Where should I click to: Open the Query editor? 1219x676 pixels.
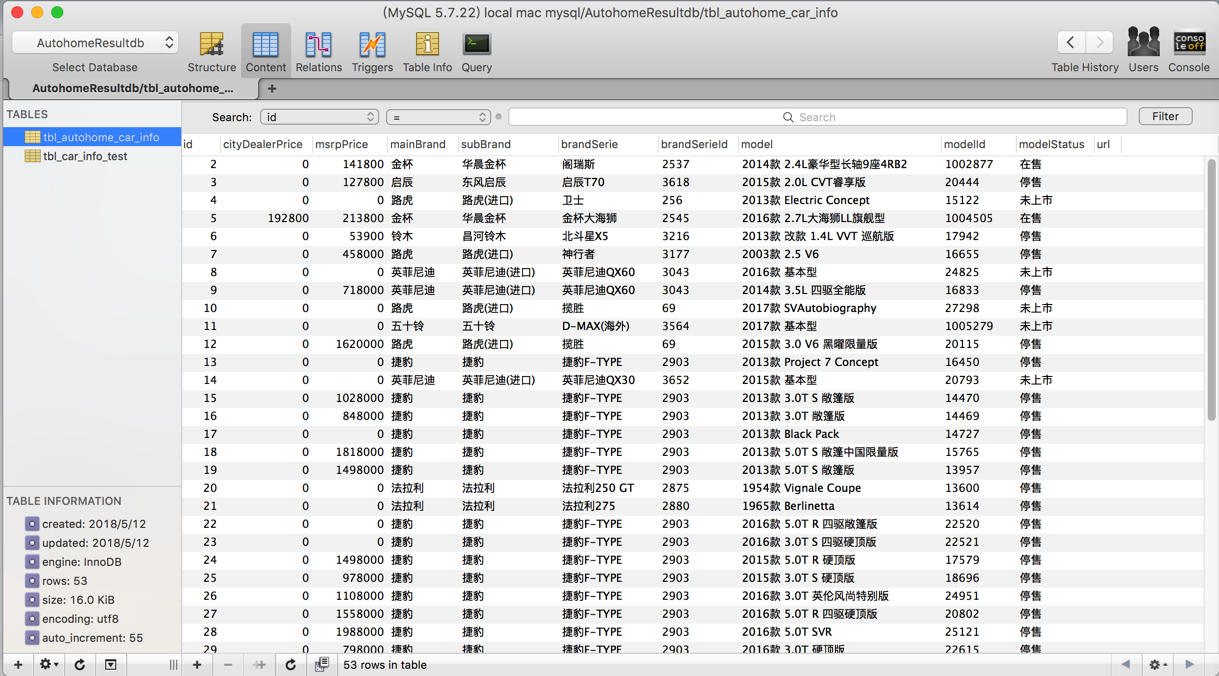coord(476,51)
